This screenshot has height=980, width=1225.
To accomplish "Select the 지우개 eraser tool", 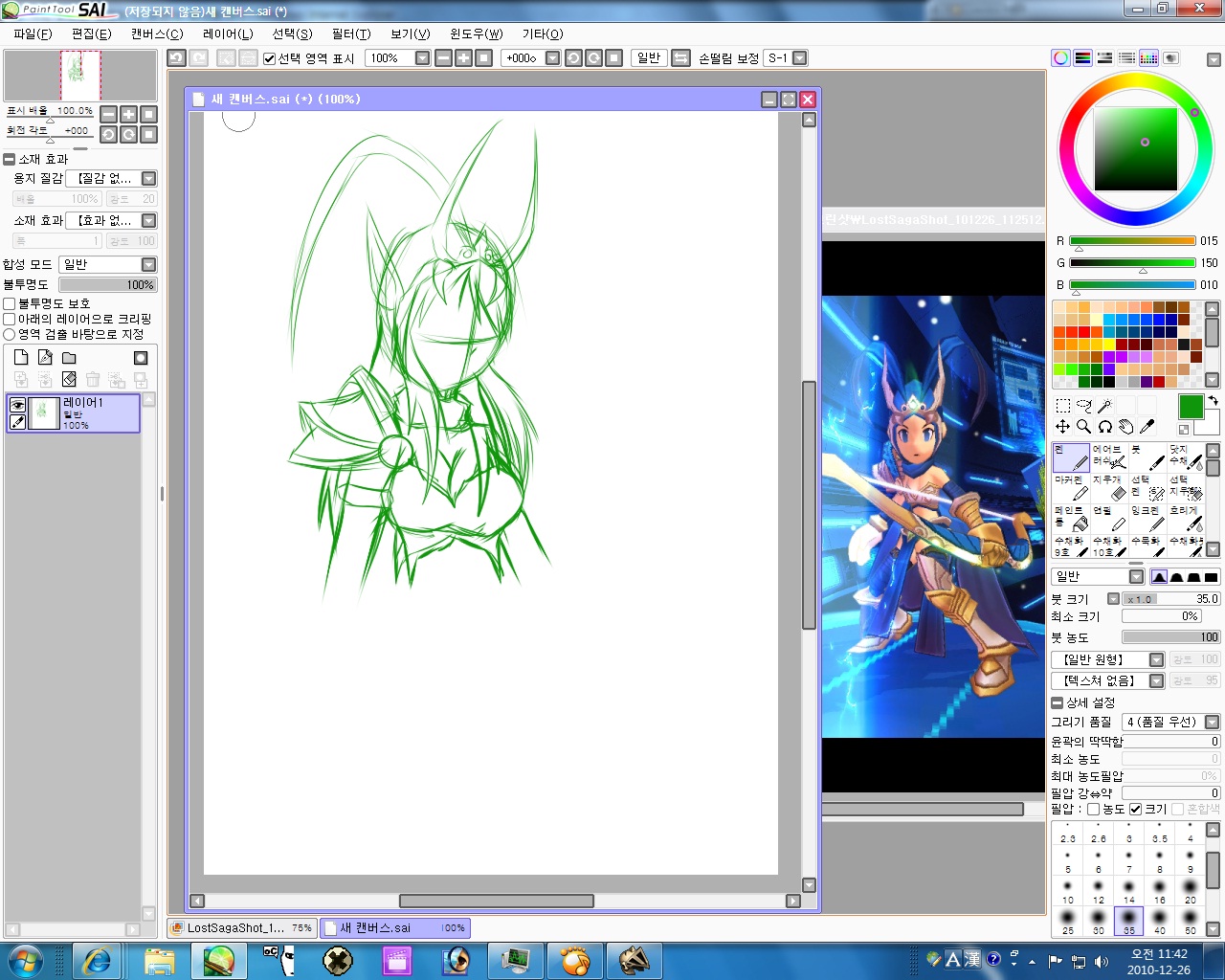I will point(1109,488).
